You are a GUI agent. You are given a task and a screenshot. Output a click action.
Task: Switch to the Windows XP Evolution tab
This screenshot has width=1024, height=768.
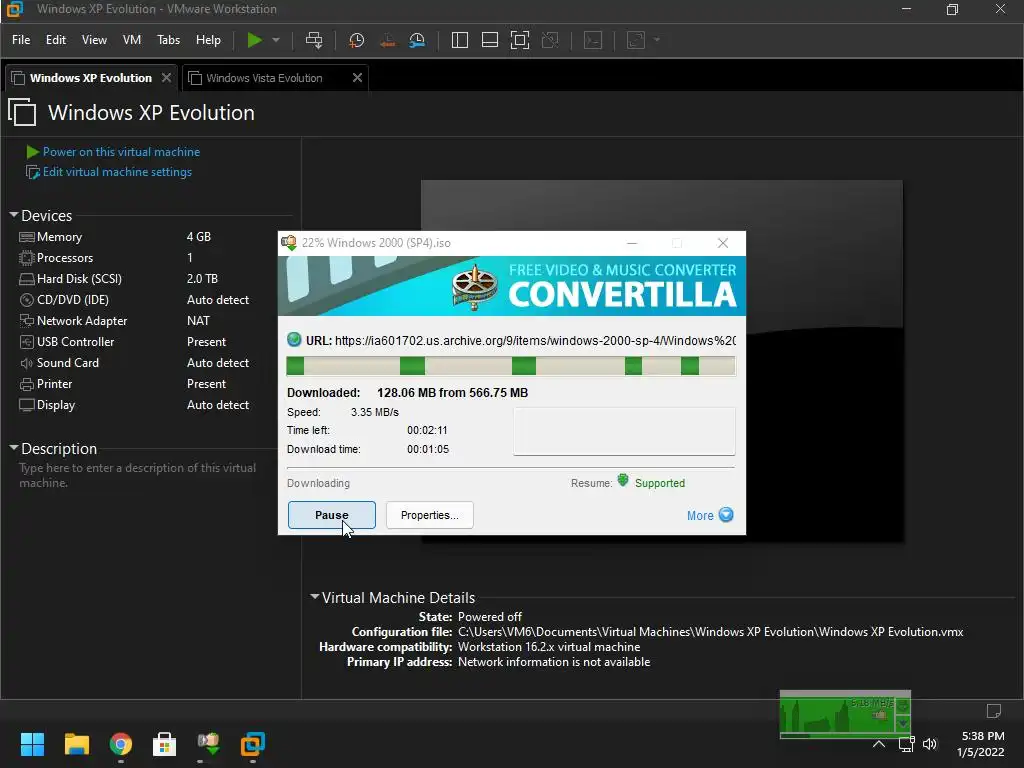pyautogui.click(x=90, y=78)
